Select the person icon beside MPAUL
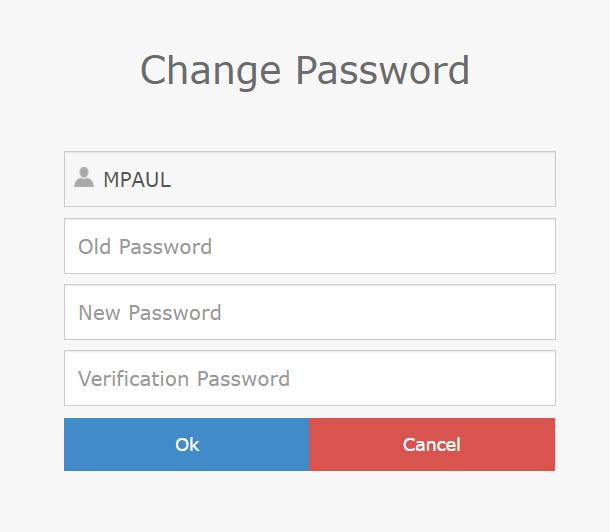The height and width of the screenshot is (532, 610). [x=84, y=178]
